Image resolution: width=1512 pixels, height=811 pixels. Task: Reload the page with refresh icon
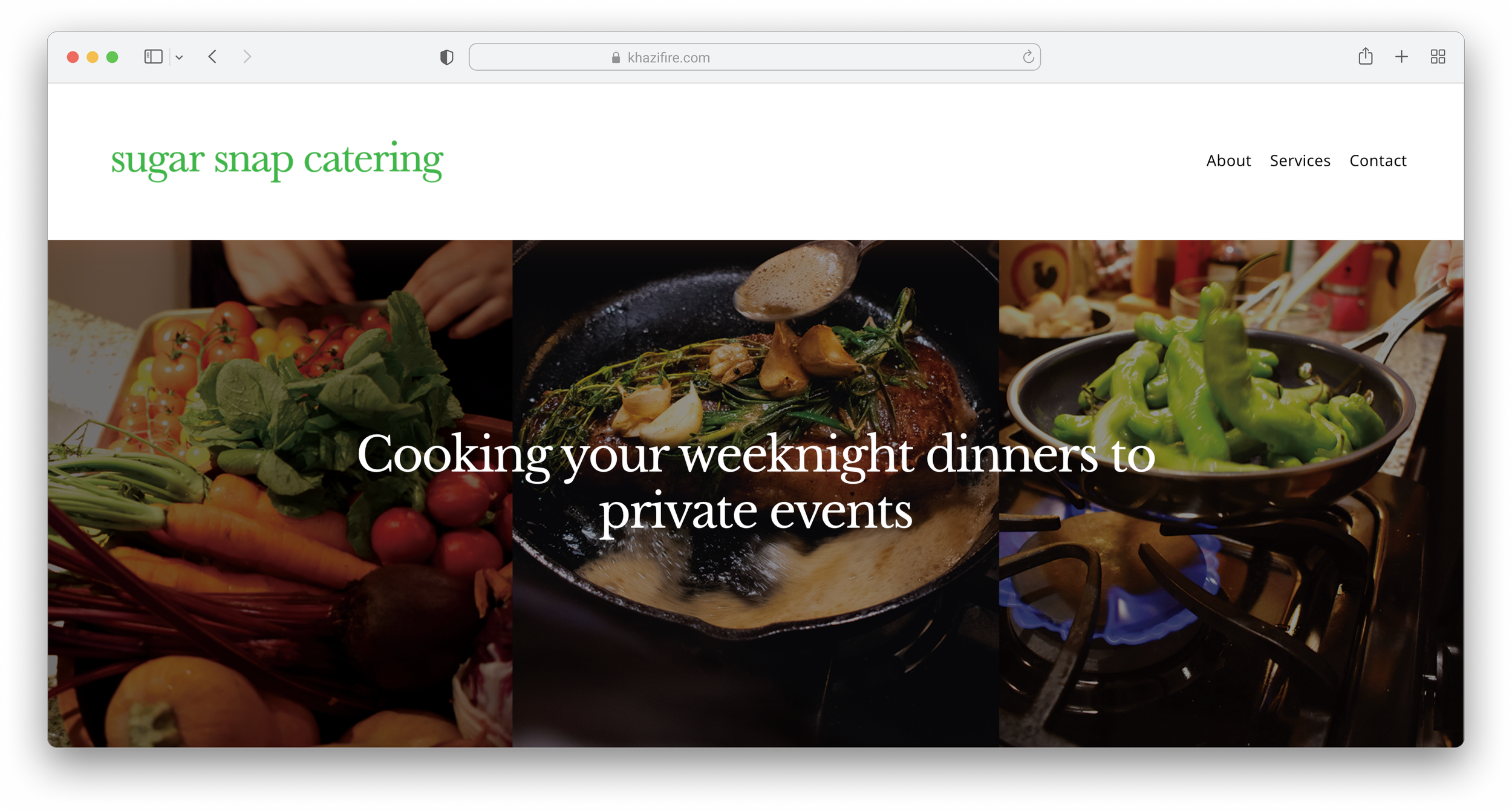(1028, 57)
